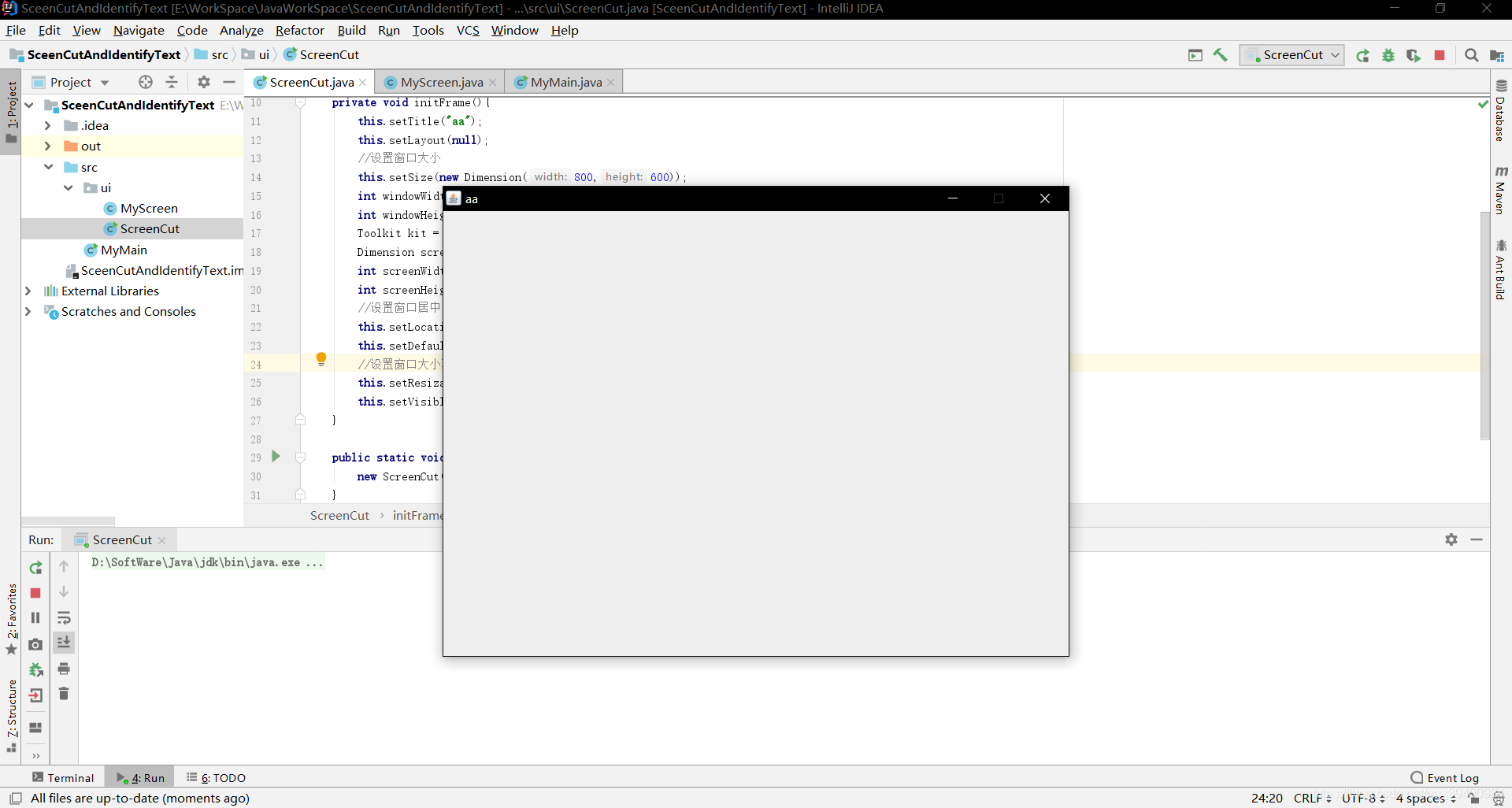Click the Up the Stack Trace arrow
Screen dimensions: 1512x808
pos(64,566)
